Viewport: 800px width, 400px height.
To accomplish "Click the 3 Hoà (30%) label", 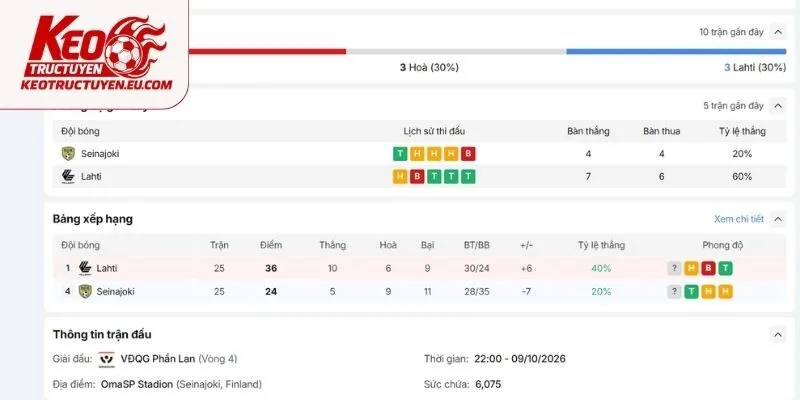I will coord(429,67).
